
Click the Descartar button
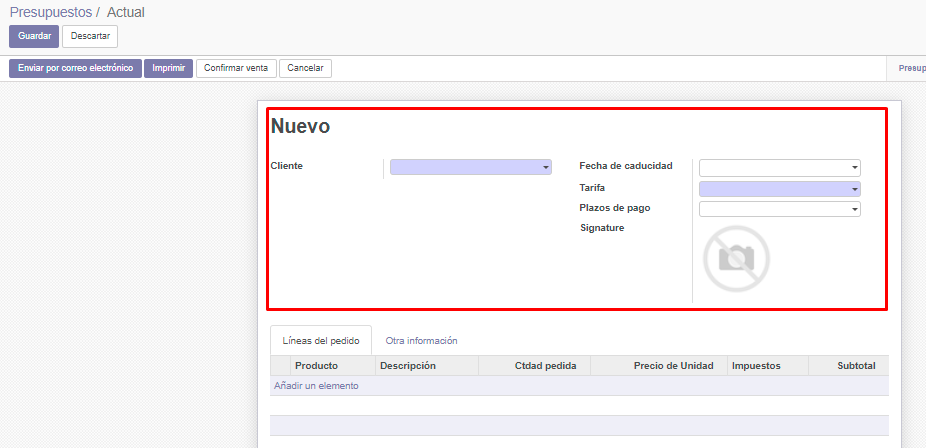point(90,36)
